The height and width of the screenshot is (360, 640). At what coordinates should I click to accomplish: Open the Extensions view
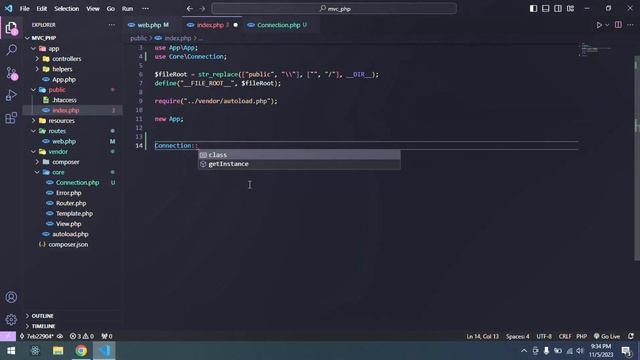pyautogui.click(x=11, y=118)
